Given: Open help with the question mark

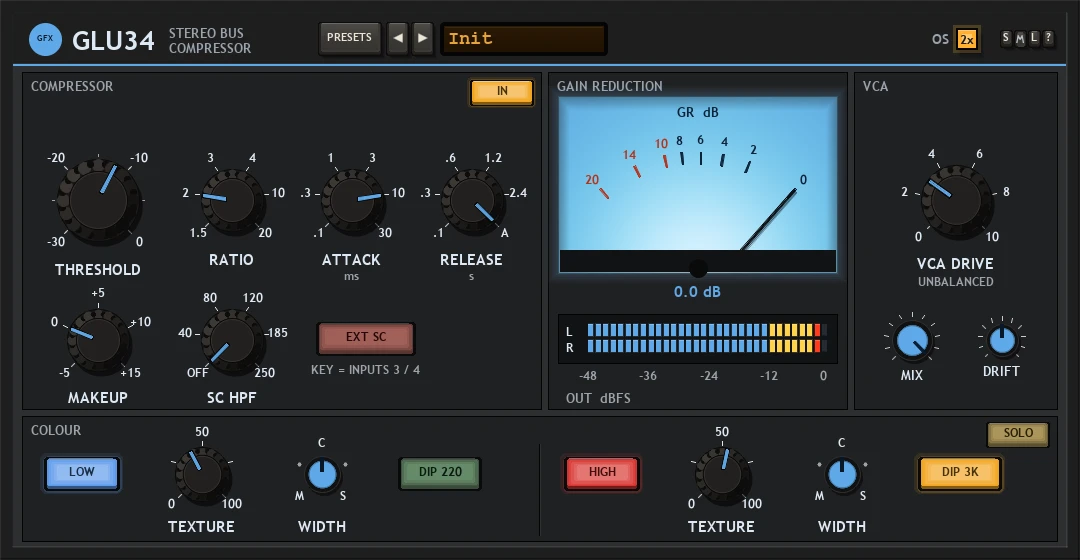Looking at the screenshot, I should coord(1048,38).
